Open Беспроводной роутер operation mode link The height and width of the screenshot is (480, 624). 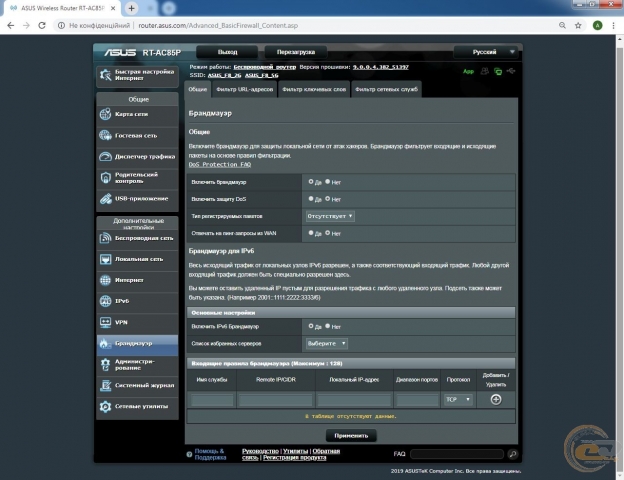tap(265, 67)
